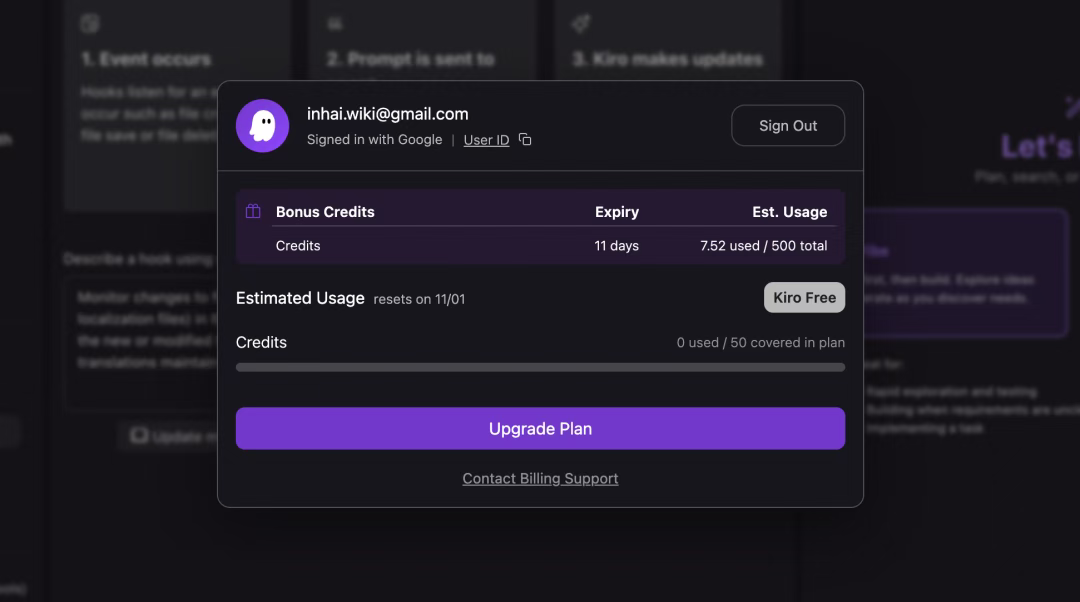Click the Upgrade Plan button

point(540,428)
